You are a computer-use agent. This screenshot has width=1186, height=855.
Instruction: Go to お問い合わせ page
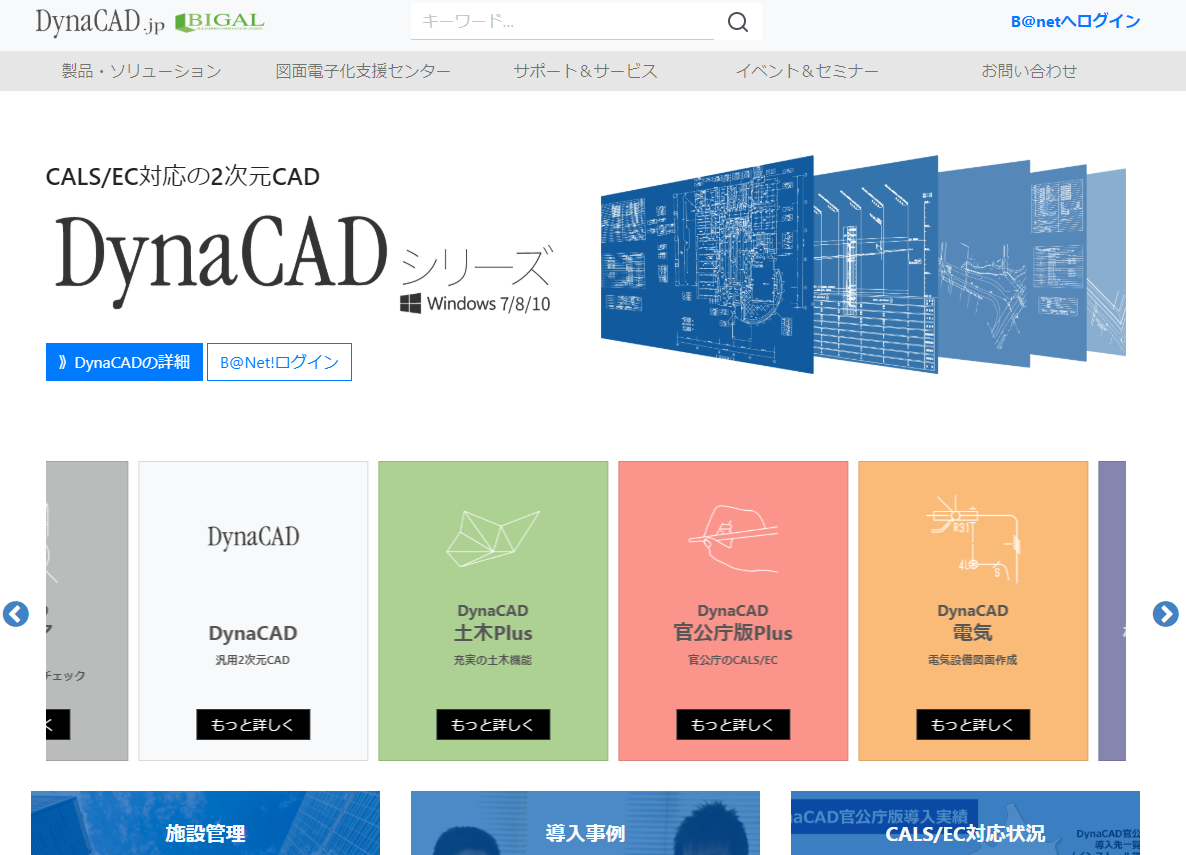[1029, 70]
